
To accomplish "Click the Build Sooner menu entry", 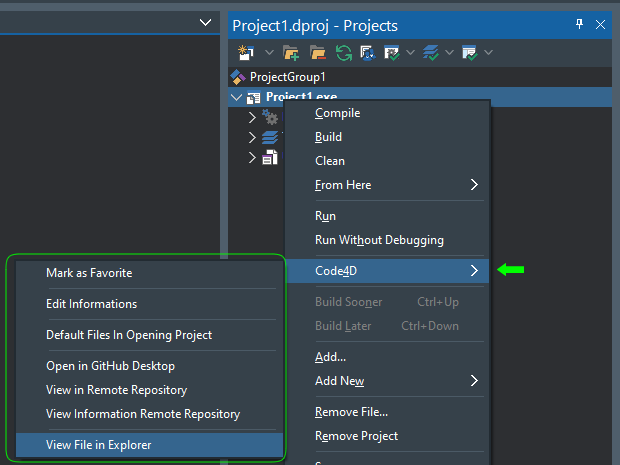I will [388, 302].
